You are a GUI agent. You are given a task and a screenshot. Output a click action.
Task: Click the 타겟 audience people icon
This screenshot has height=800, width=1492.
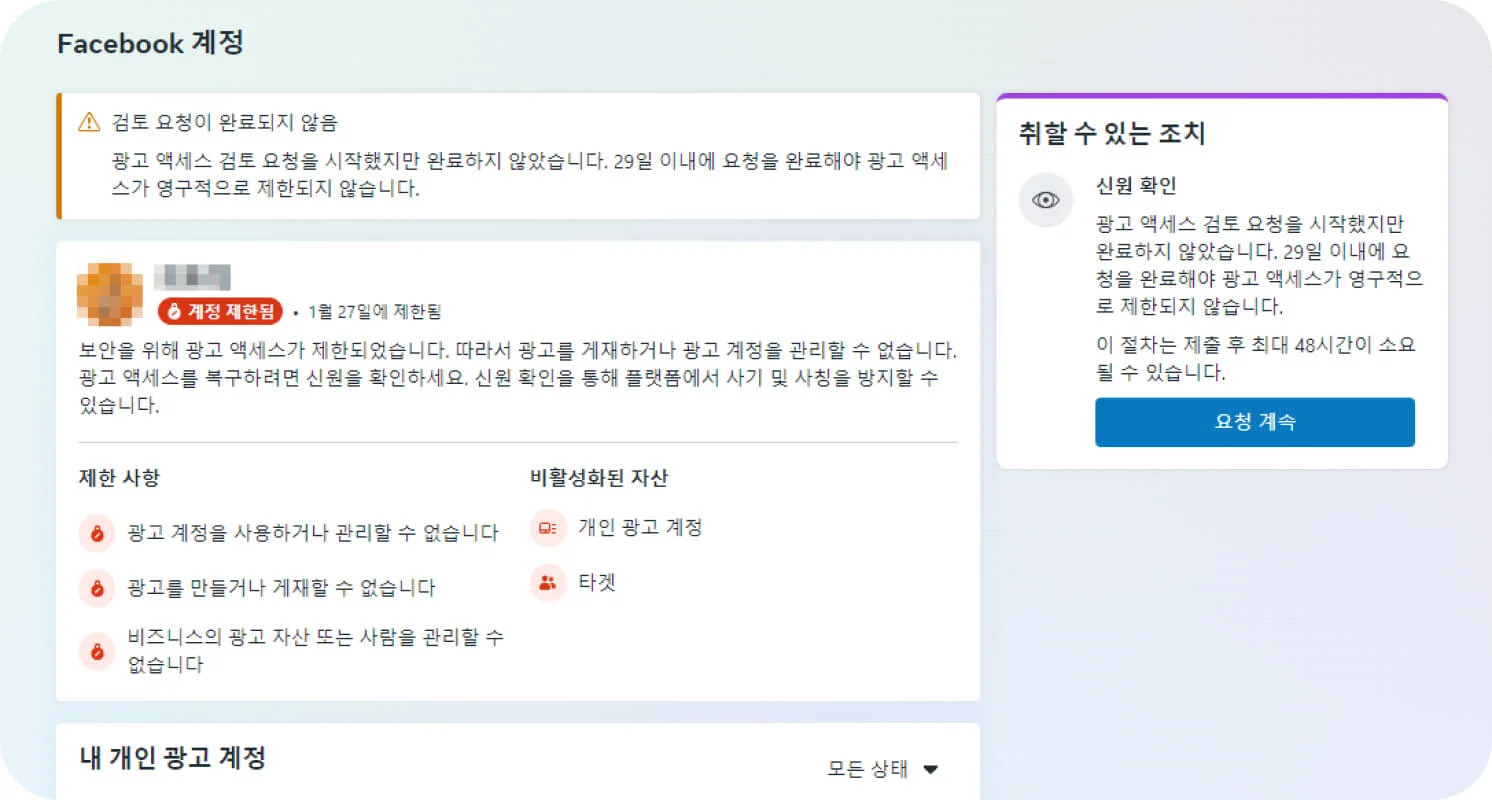(x=548, y=583)
